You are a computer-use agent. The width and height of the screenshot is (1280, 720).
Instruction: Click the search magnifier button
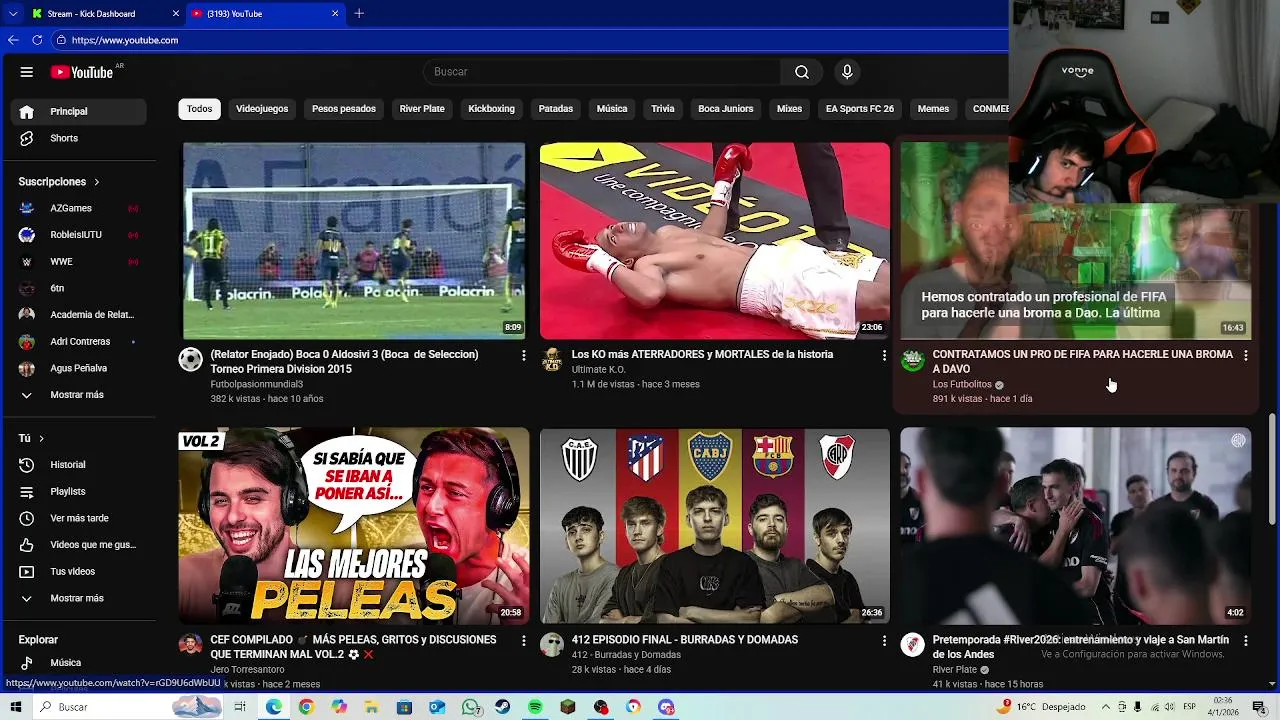(802, 72)
